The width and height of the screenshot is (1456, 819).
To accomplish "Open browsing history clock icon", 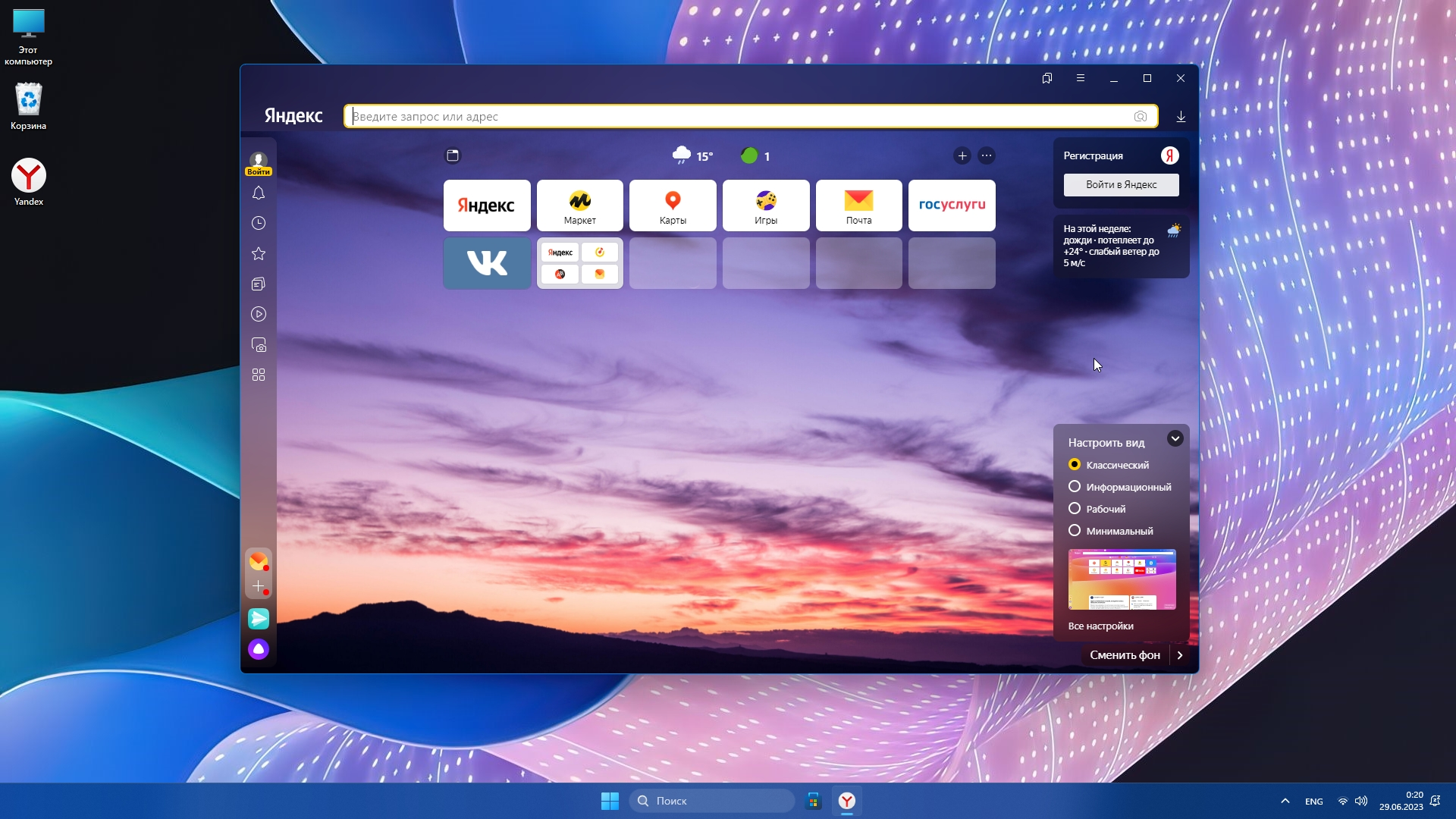I will click(x=259, y=223).
